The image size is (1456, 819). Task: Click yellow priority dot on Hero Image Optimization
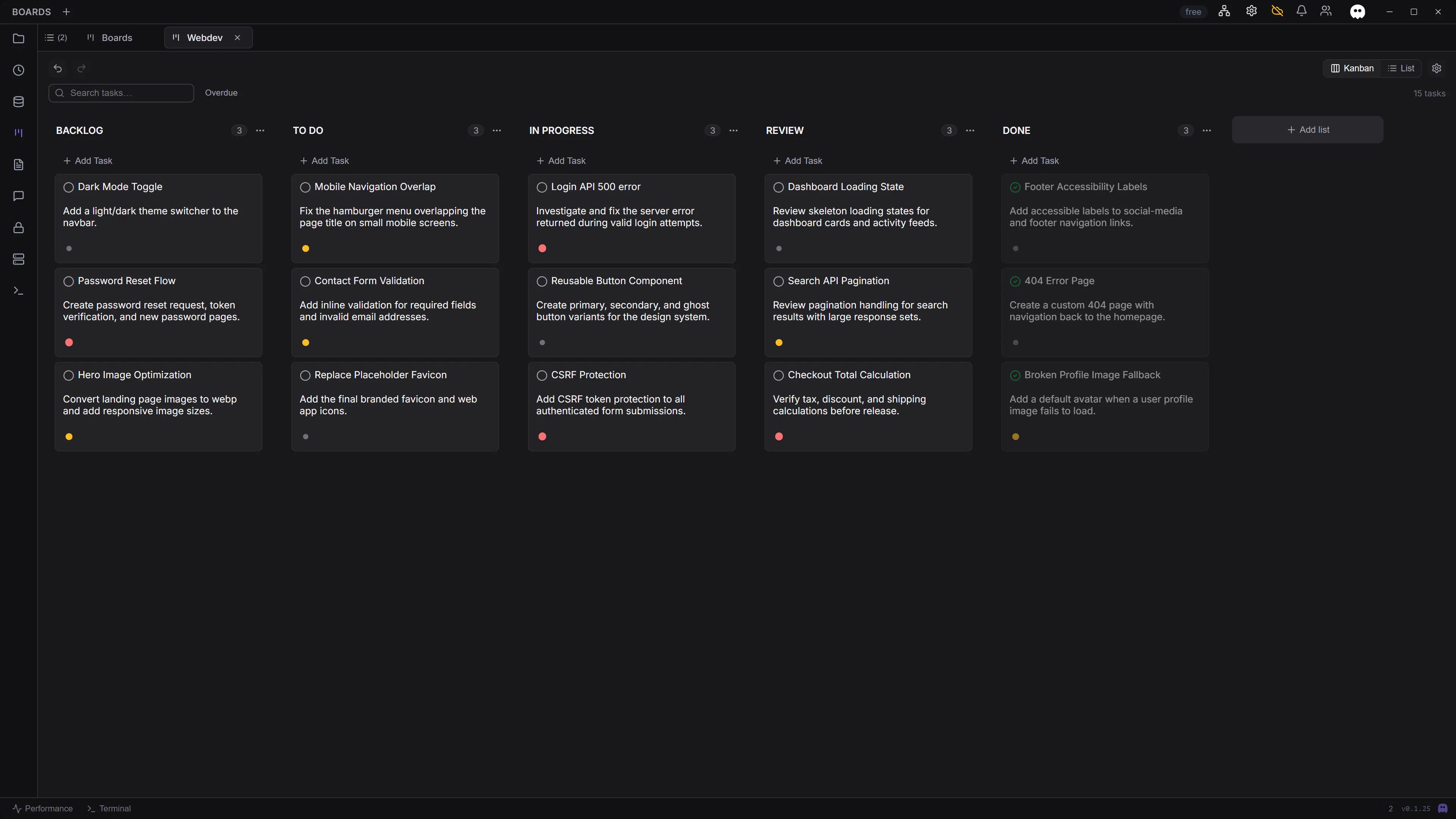pos(69,437)
